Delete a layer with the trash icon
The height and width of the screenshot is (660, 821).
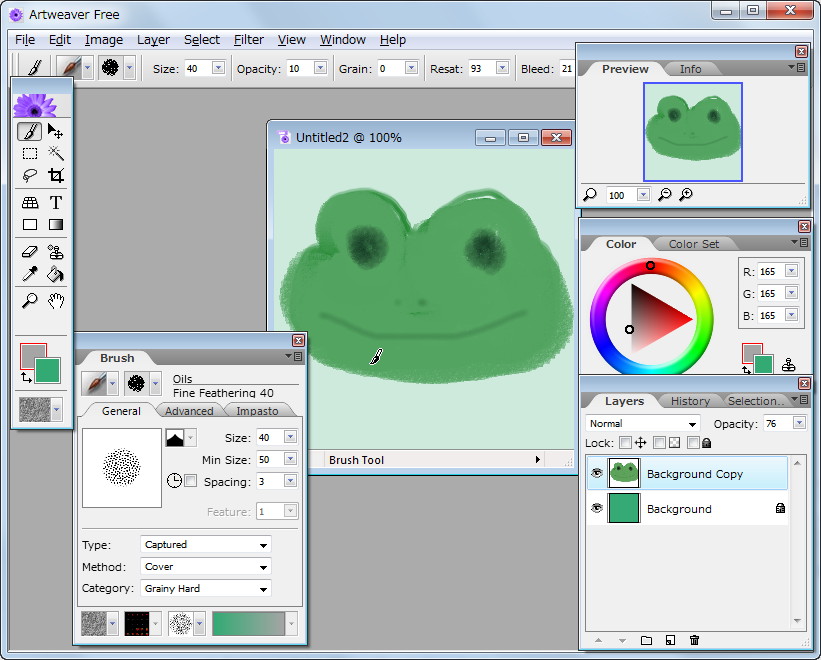[694, 641]
